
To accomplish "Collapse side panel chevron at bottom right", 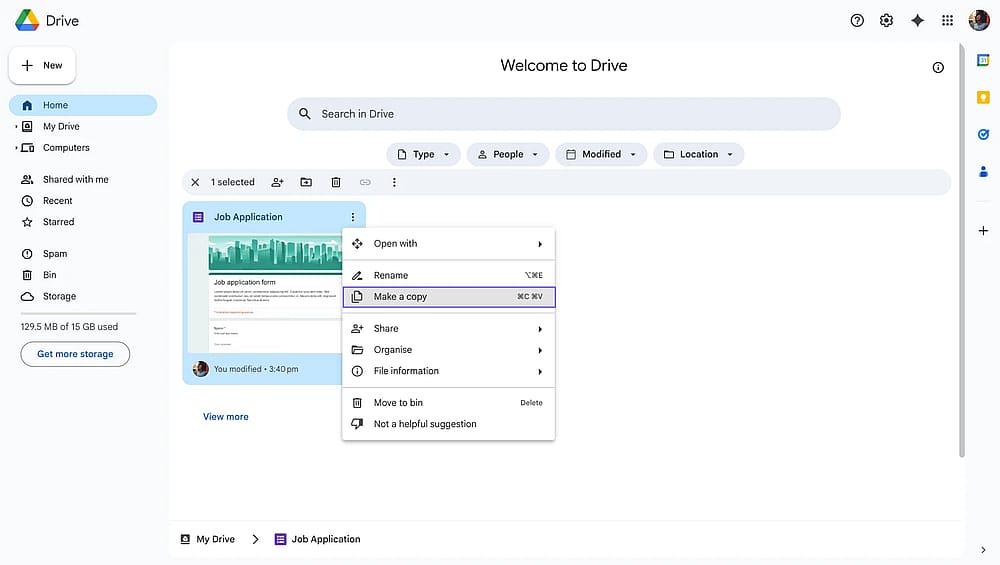I will point(983,550).
